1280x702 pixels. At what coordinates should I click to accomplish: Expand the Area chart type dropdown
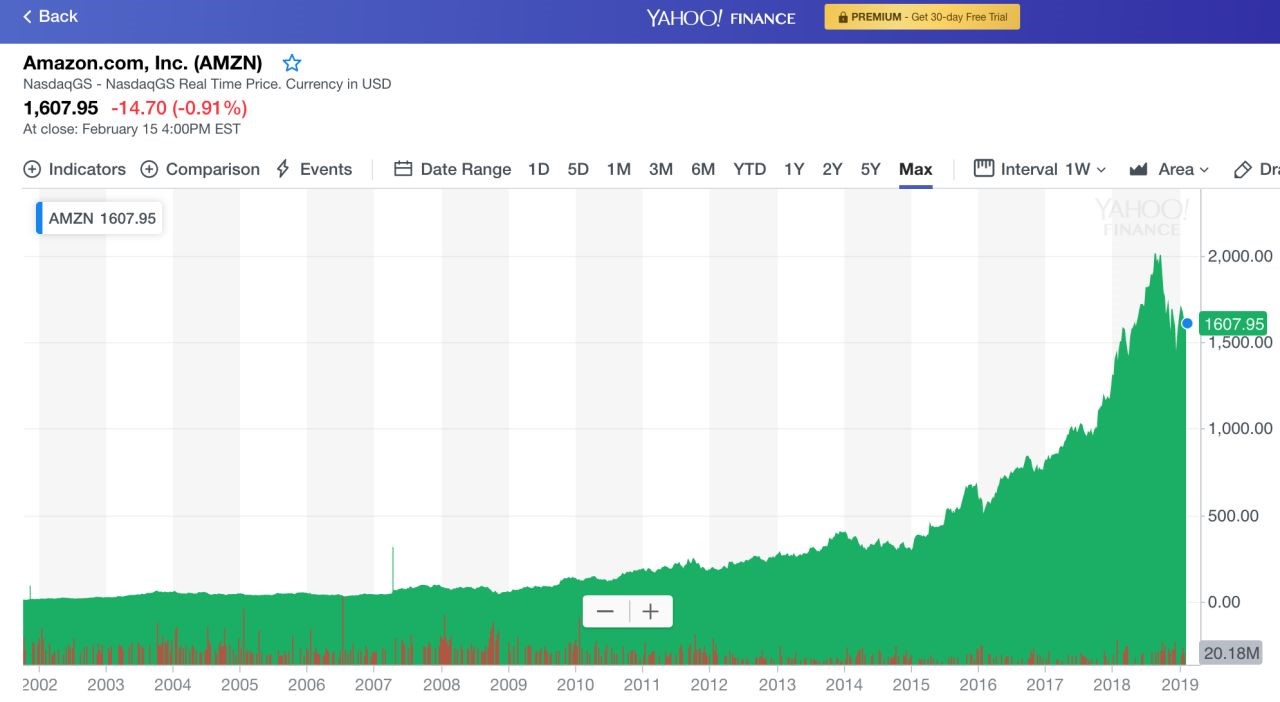tap(1169, 169)
